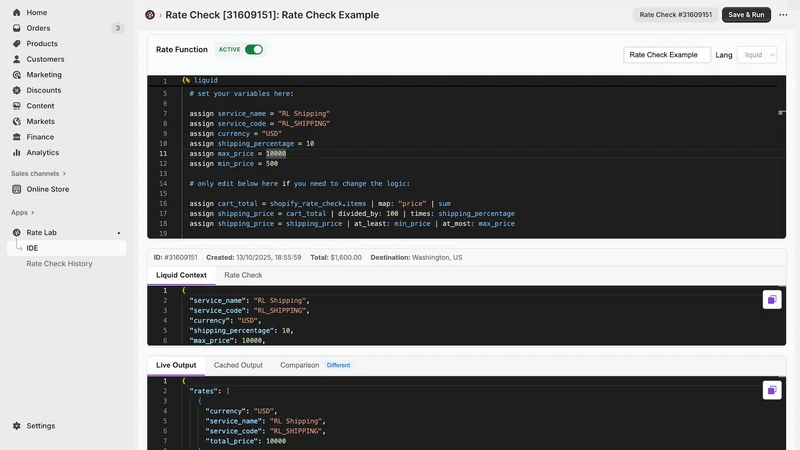Click the Total: $1,600.00 text
The height and width of the screenshot is (450, 800).
click(x=336, y=258)
